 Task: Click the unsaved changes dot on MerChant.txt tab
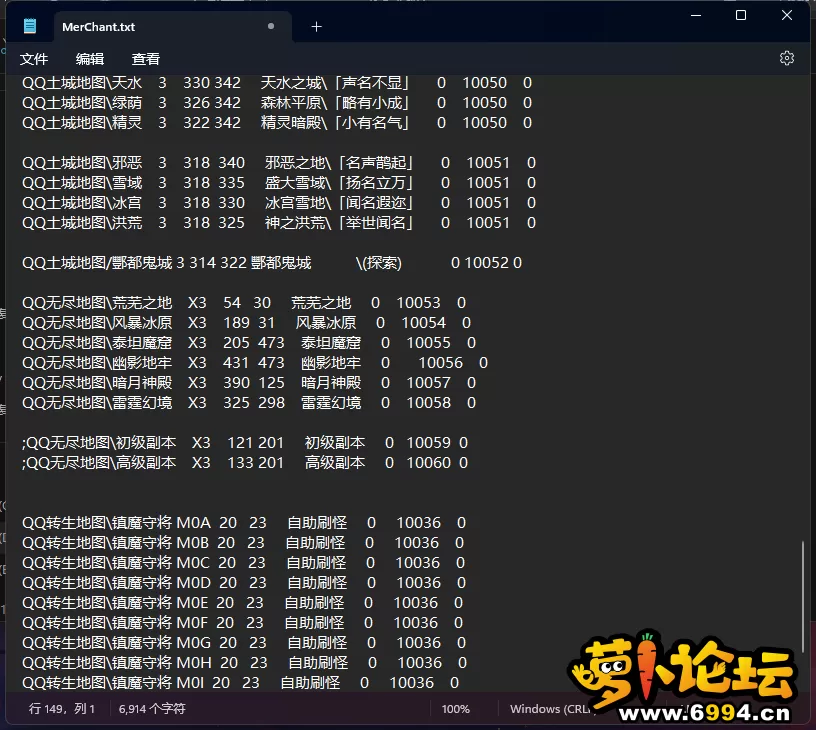pyautogui.click(x=271, y=26)
